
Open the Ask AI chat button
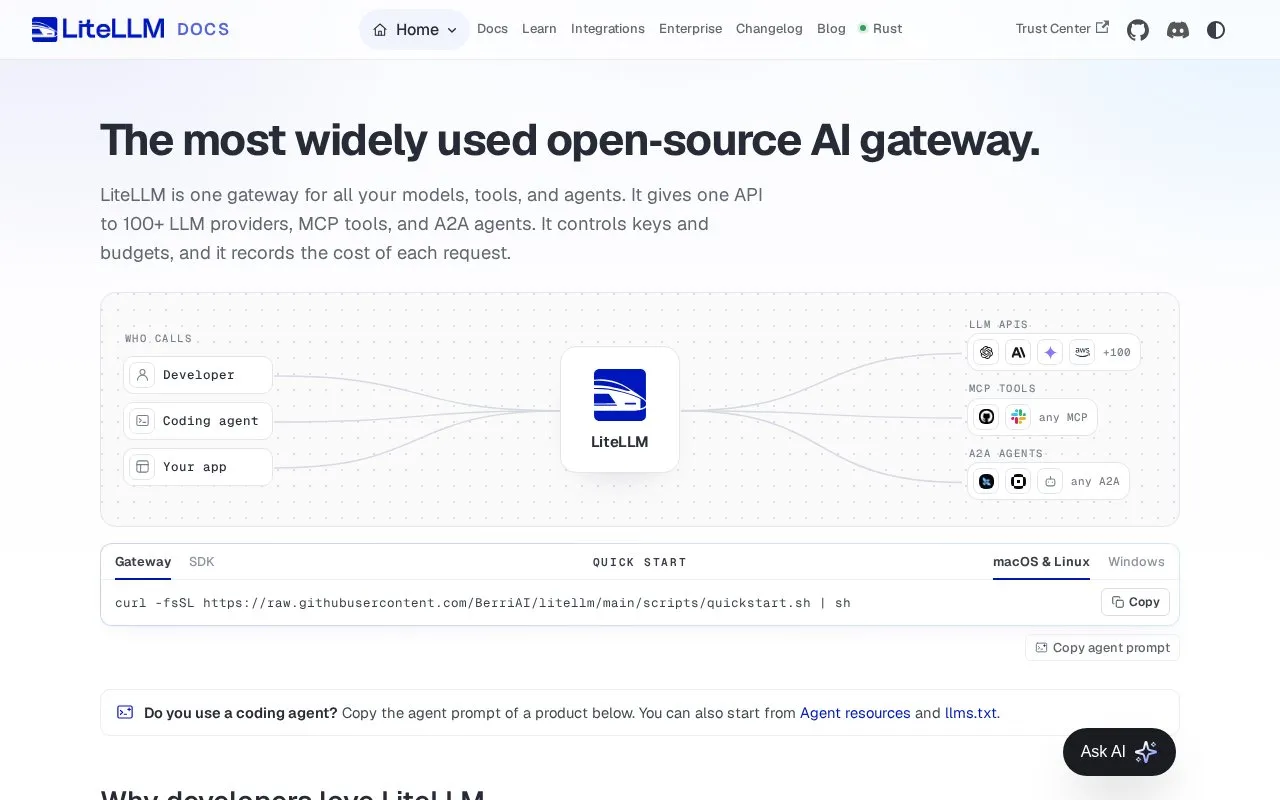tap(1119, 752)
